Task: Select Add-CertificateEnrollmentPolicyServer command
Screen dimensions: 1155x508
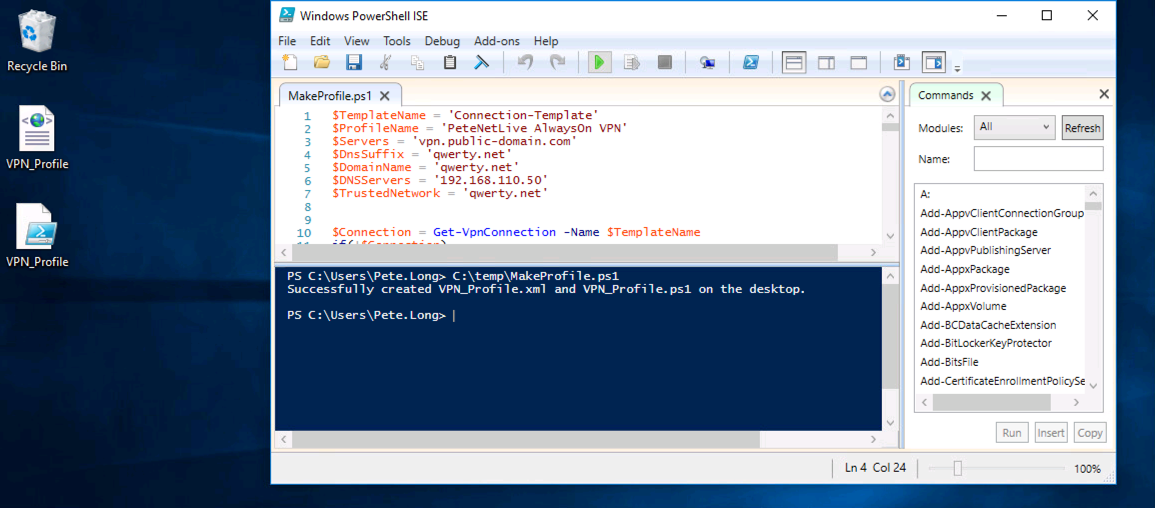Action: [1003, 381]
